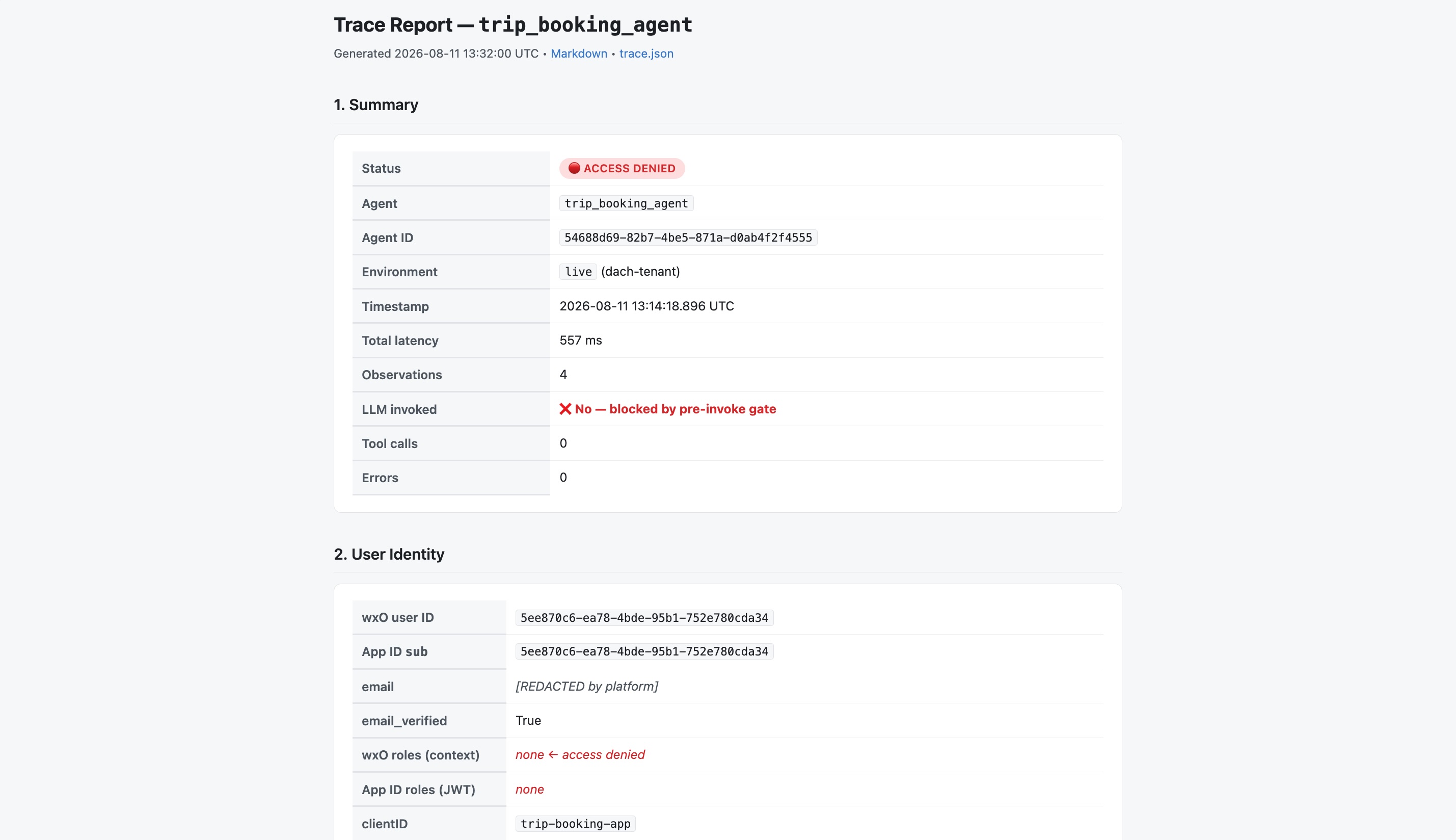Click the Summary section heading
1456x840 pixels.
coord(376,104)
